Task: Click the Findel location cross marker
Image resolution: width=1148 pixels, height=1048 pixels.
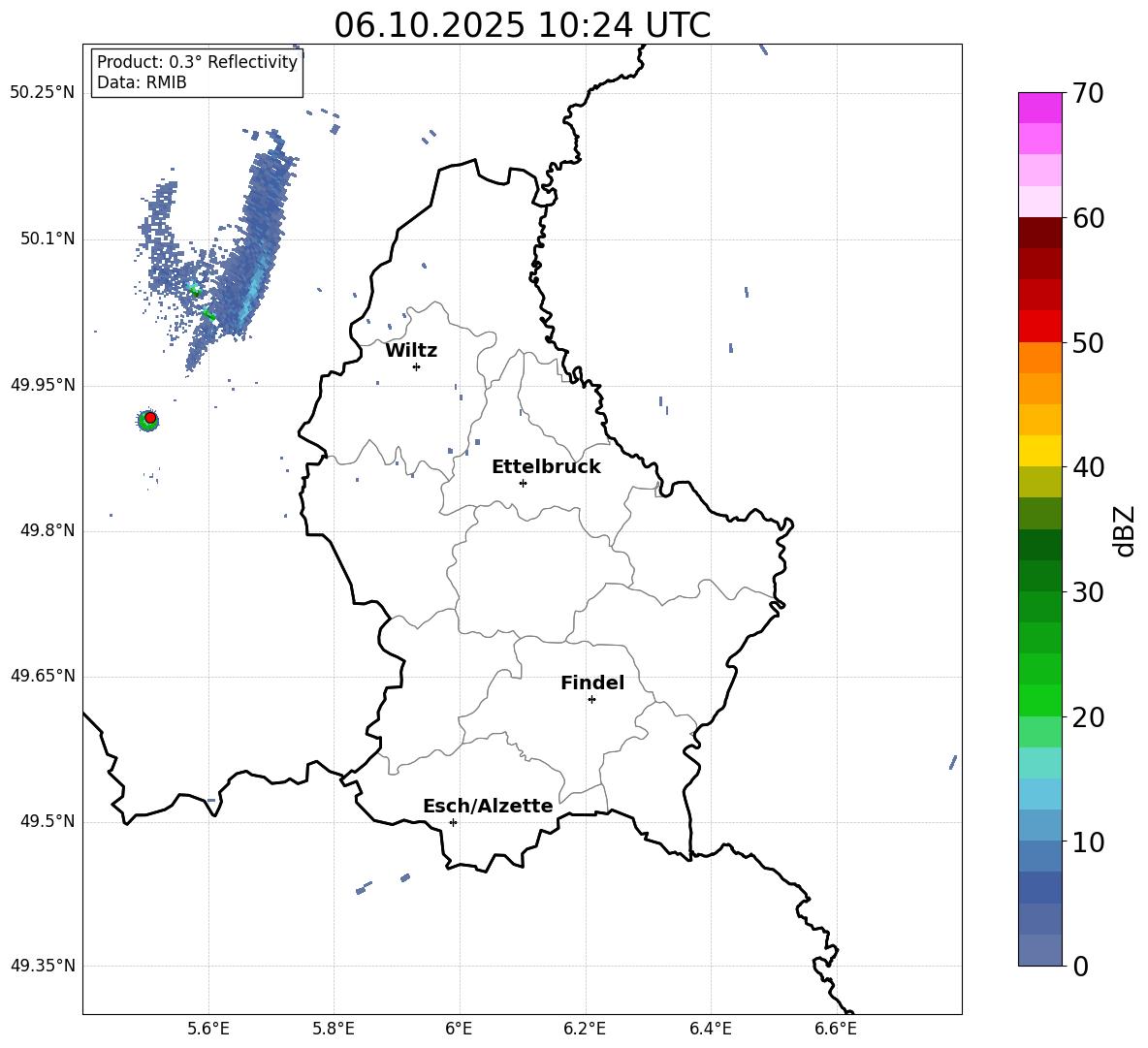Action: click(591, 700)
